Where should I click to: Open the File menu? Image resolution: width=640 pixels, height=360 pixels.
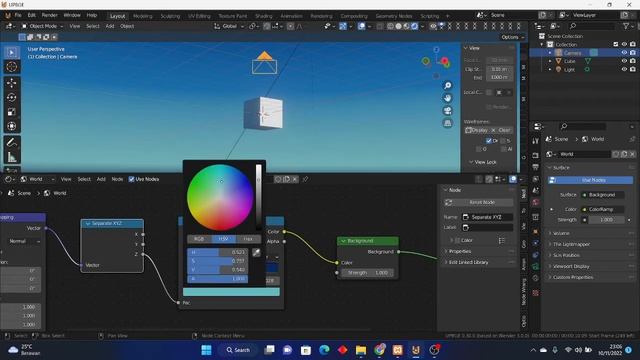18,16
